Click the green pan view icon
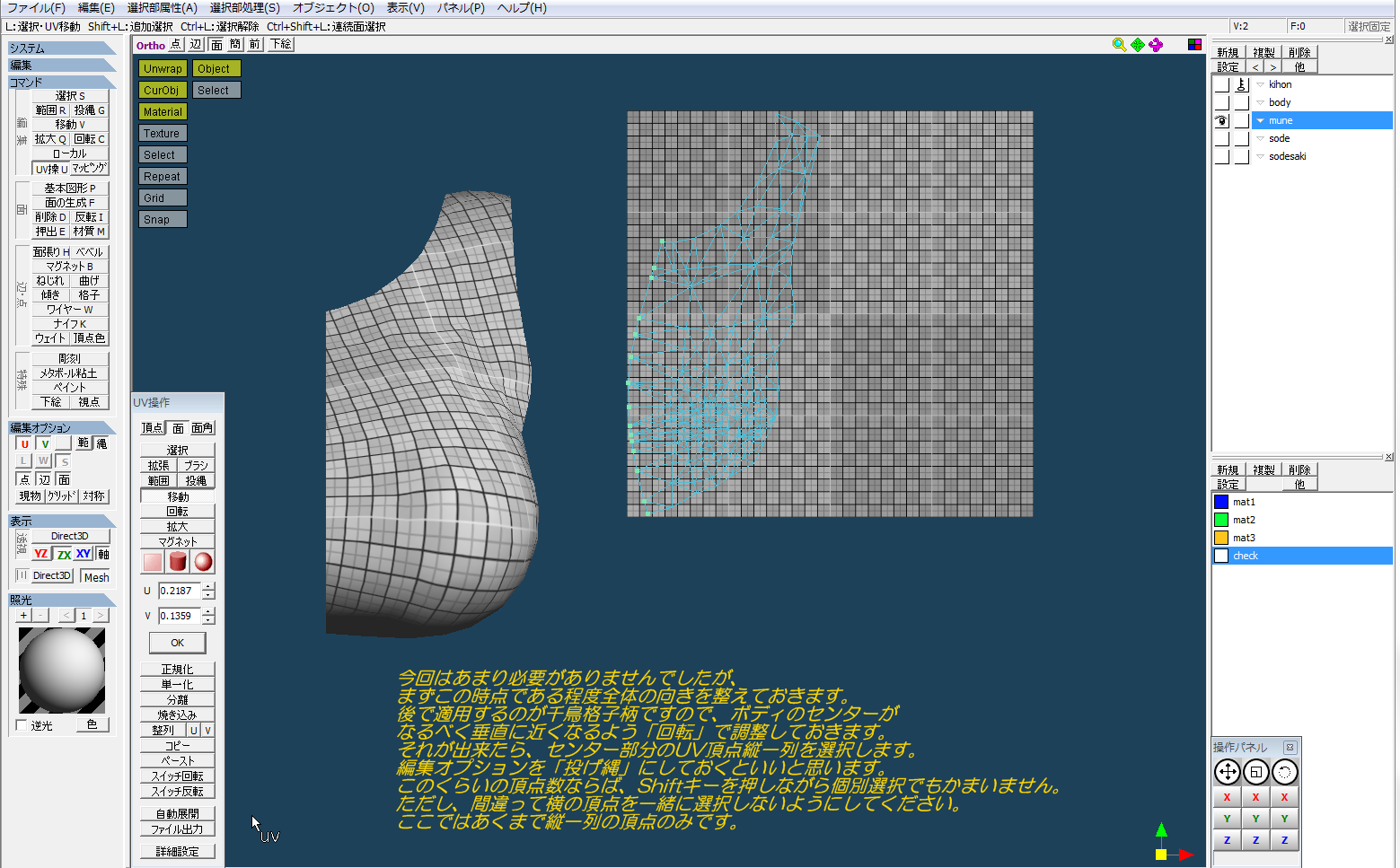Image resolution: width=1400 pixels, height=868 pixels. 1138,45
